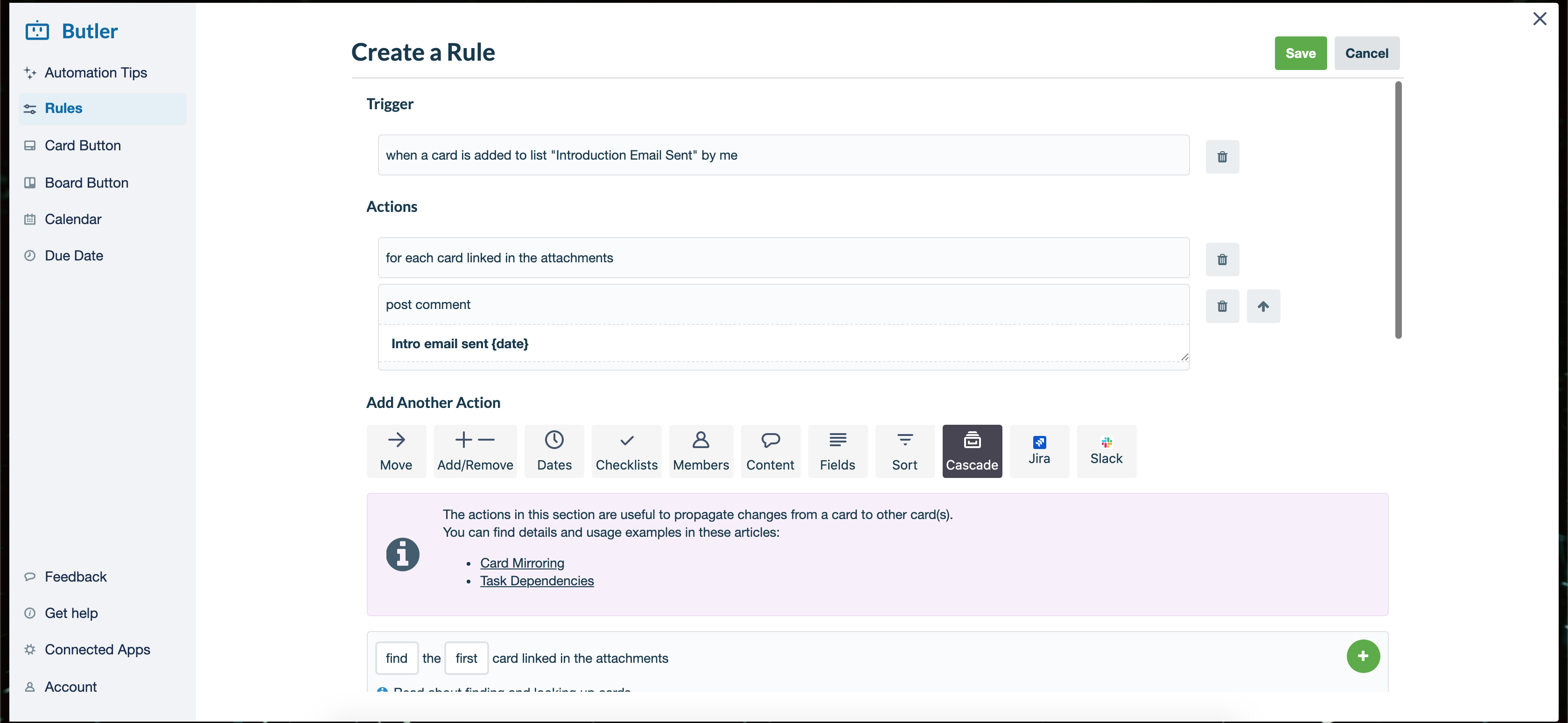Screen dimensions: 1568x723
Task: Open Get help from the sidebar
Action: click(102, 613)
